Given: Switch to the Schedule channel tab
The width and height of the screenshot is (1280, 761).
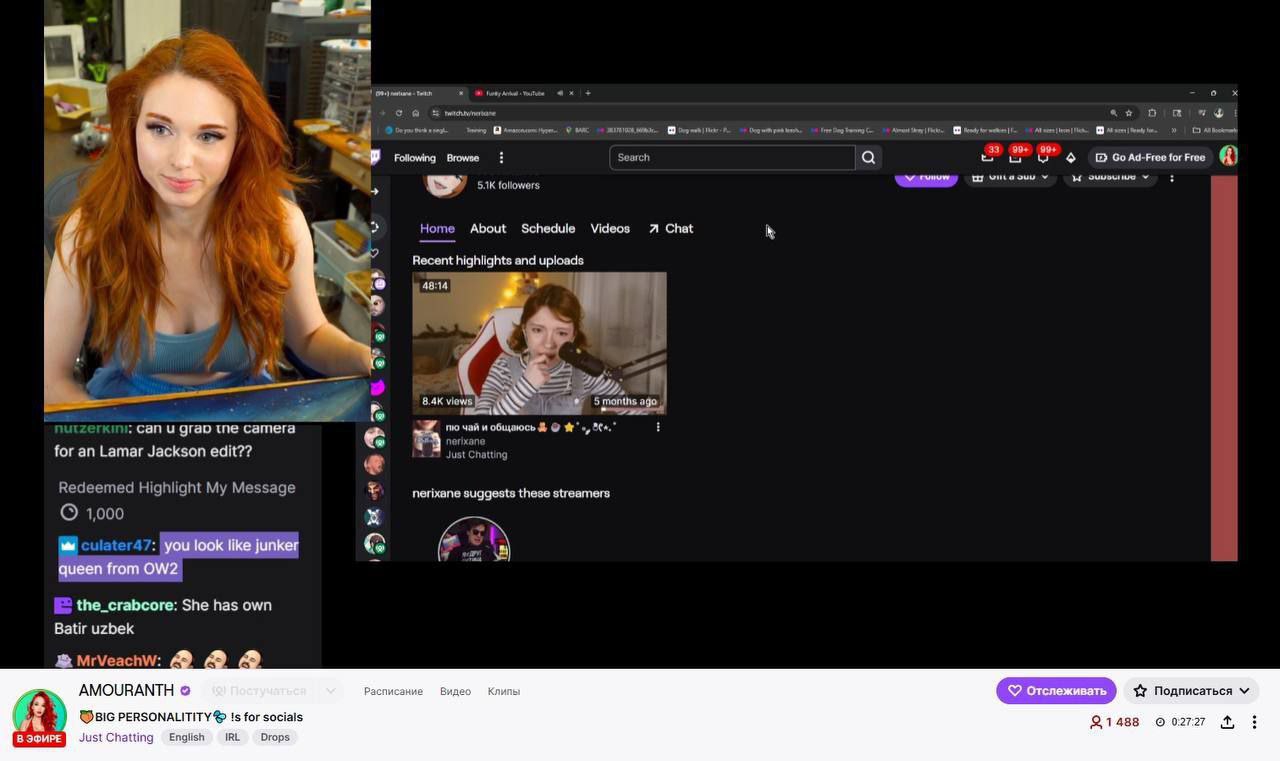Looking at the screenshot, I should tap(548, 229).
